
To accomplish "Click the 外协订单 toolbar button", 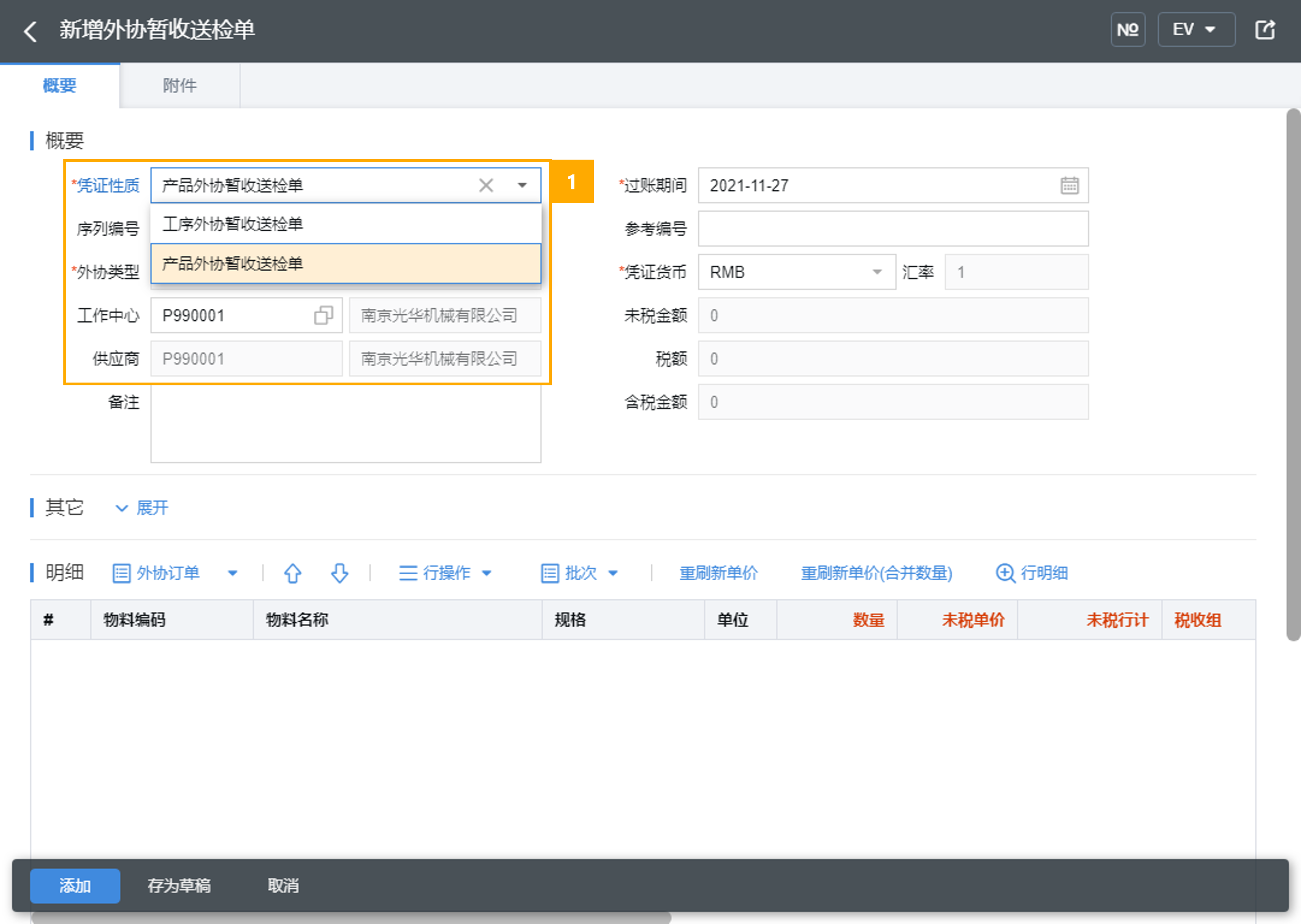I will (156, 573).
